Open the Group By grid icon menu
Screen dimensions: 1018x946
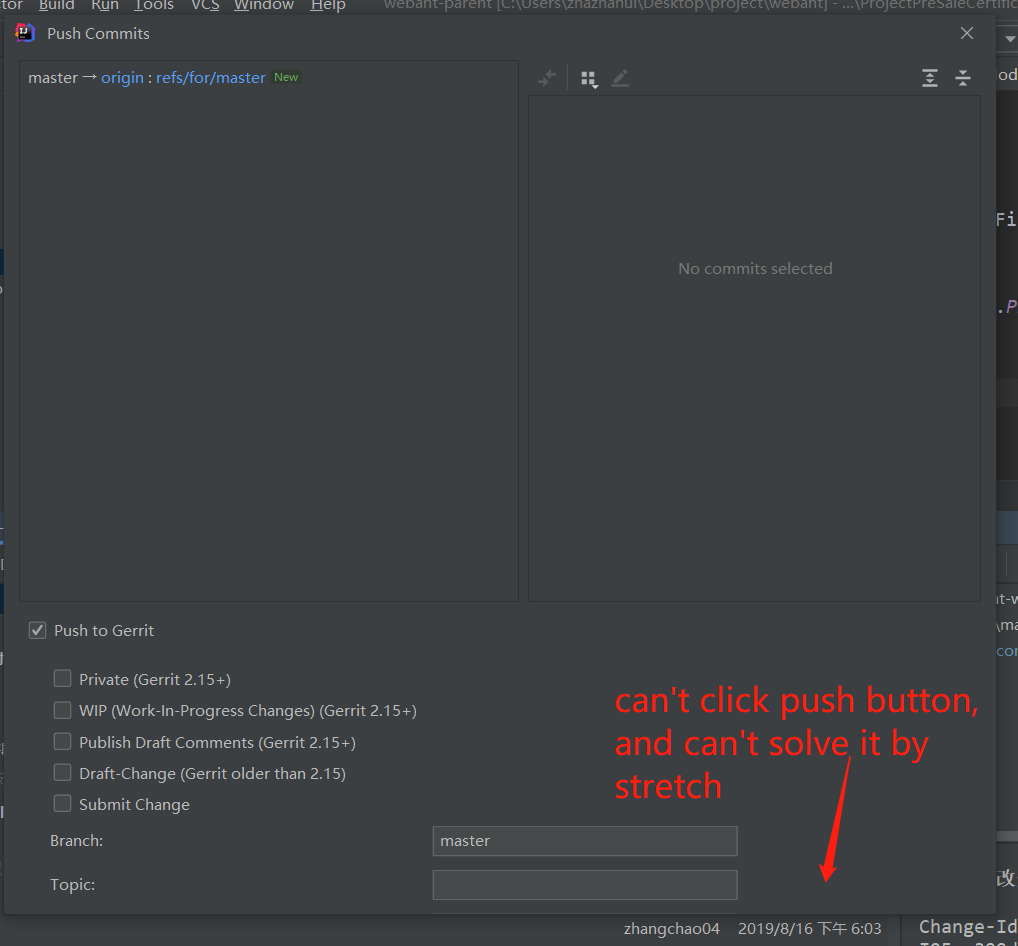(x=589, y=79)
